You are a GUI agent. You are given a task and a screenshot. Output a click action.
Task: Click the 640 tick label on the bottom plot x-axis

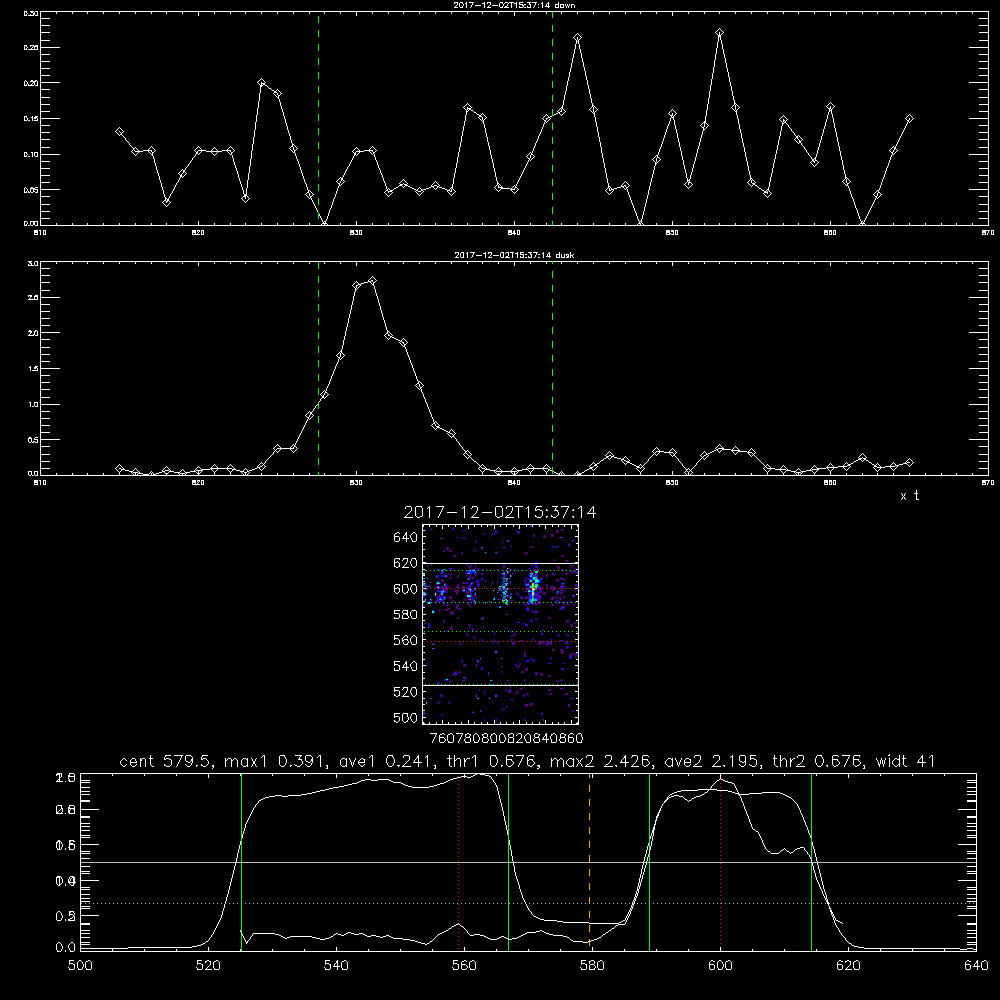[x=976, y=966]
